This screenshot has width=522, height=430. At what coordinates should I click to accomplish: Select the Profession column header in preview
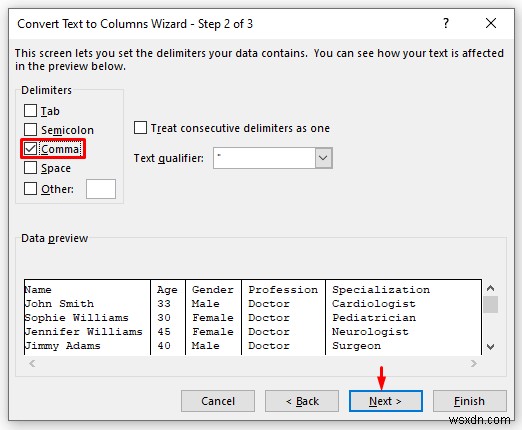[283, 290]
